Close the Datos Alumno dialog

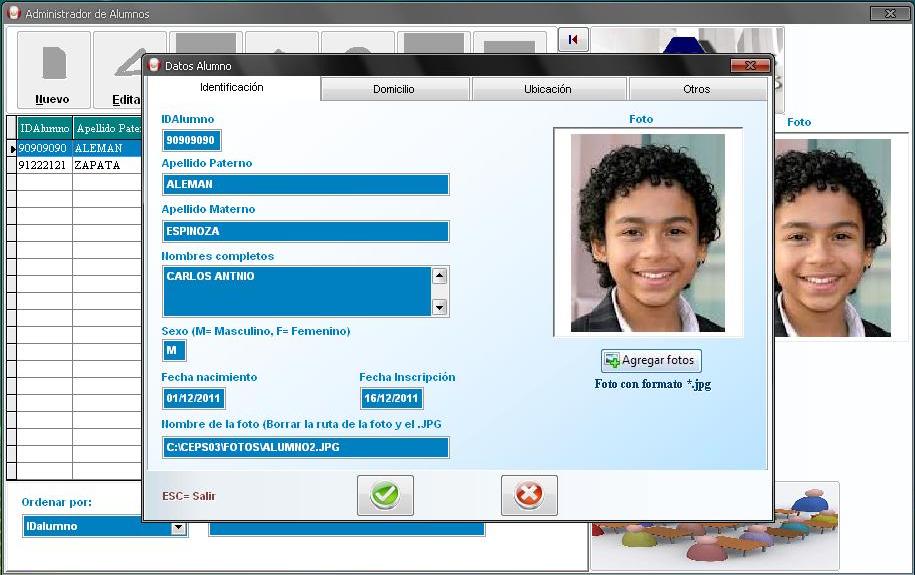(750, 65)
